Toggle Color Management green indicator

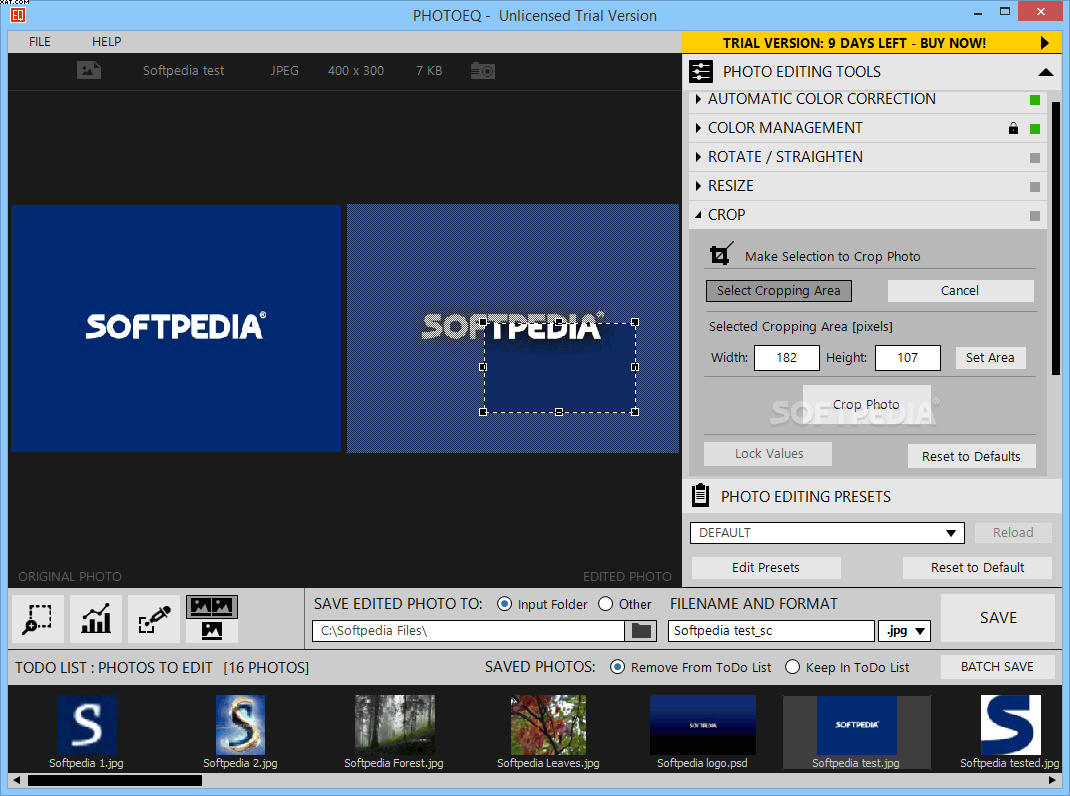[x=1035, y=129]
